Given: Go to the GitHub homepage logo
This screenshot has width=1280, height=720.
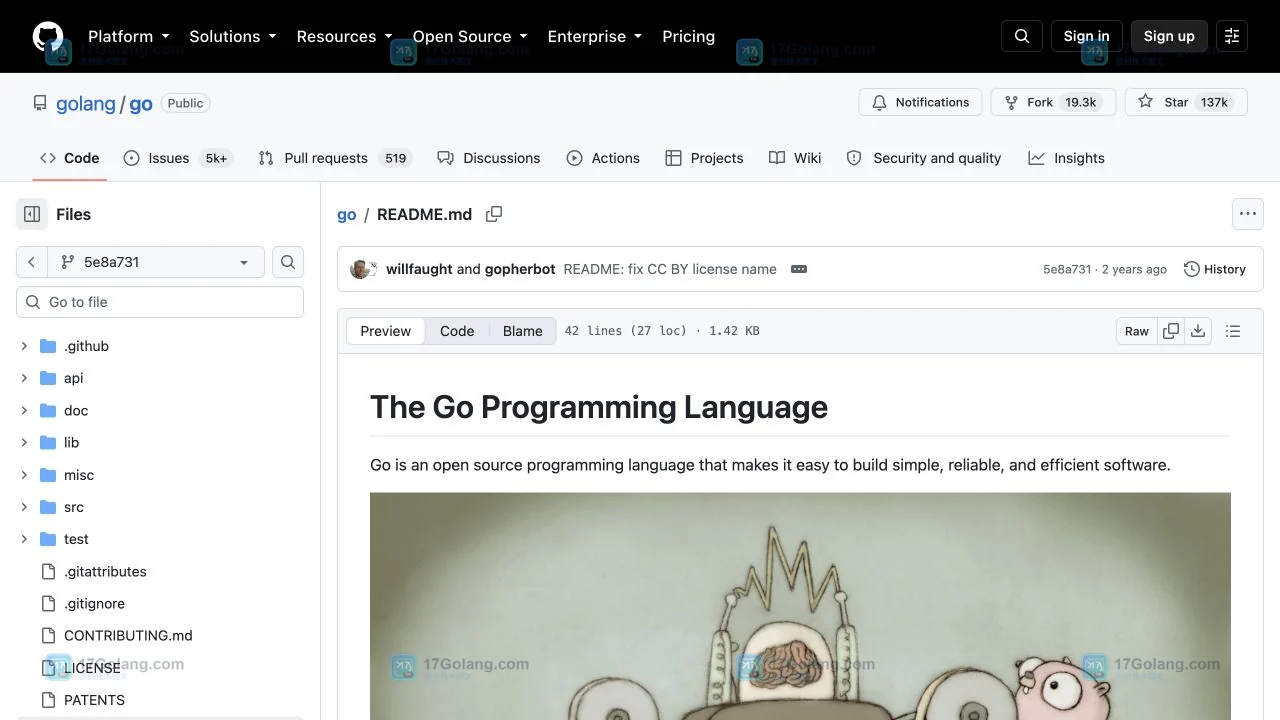Looking at the screenshot, I should [48, 36].
